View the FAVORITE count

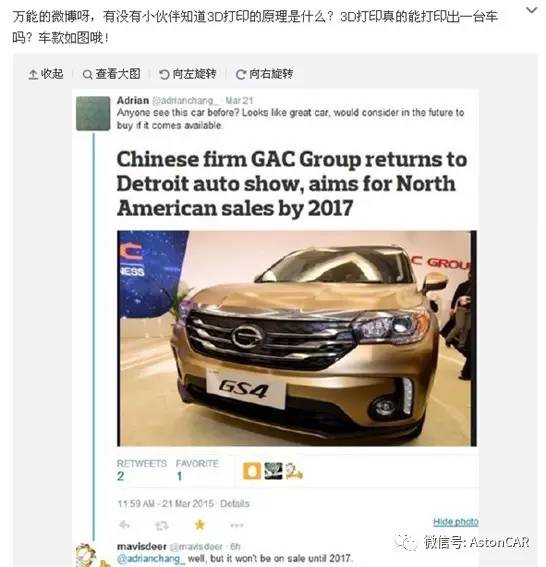(x=197, y=470)
